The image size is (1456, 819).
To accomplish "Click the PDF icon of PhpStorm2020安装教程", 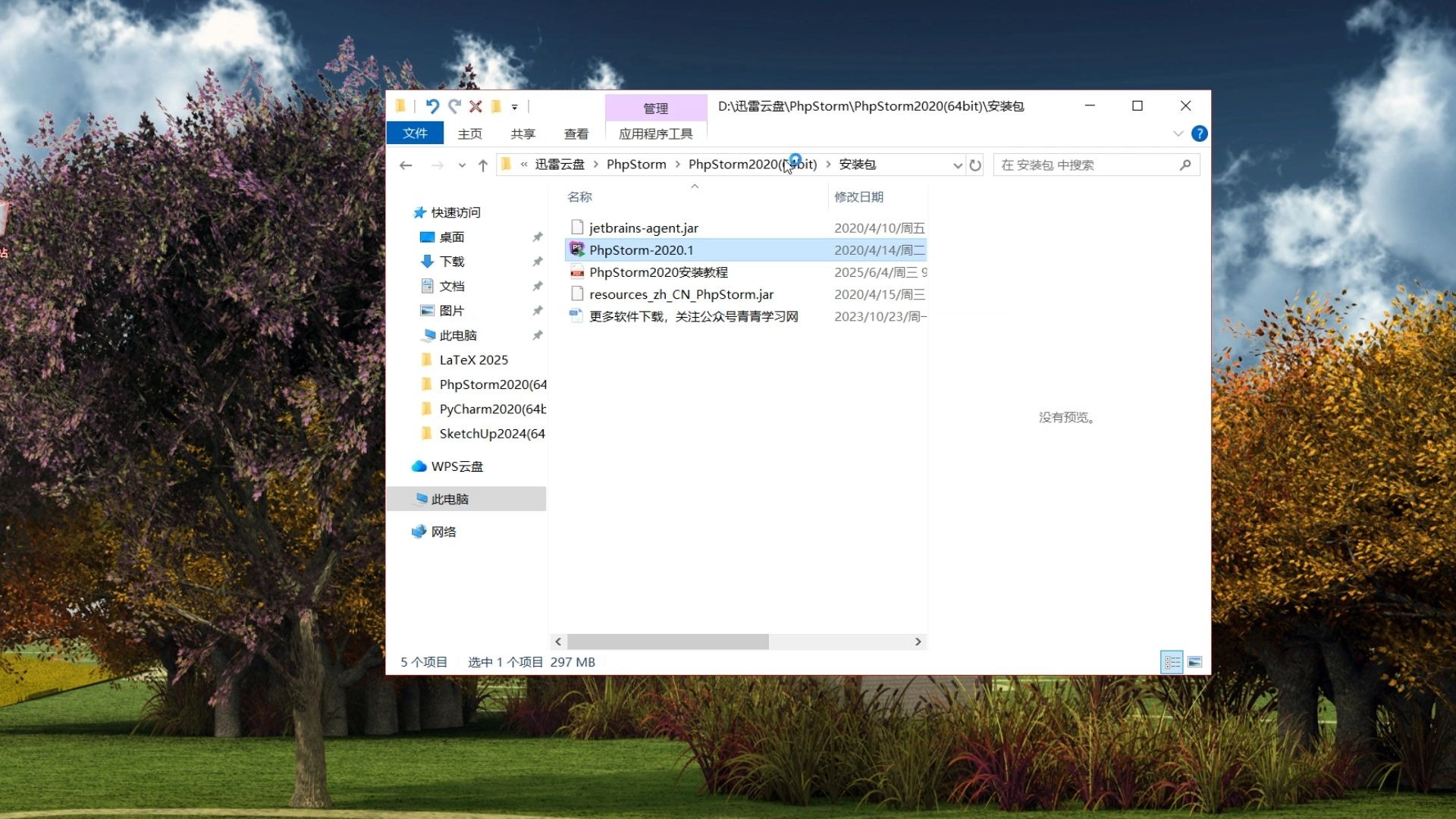I will point(577,272).
